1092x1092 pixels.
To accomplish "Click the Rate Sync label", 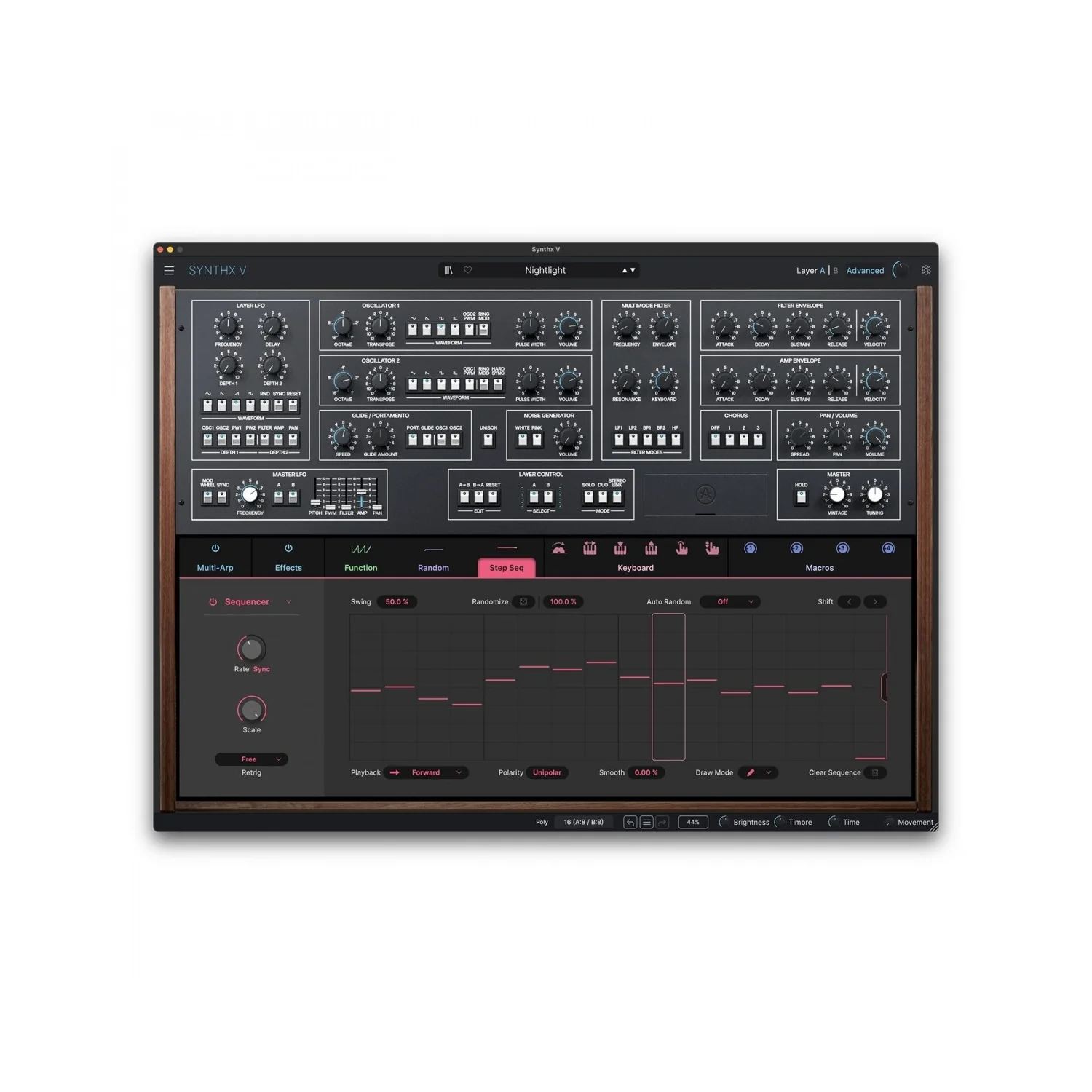I will 261,669.
